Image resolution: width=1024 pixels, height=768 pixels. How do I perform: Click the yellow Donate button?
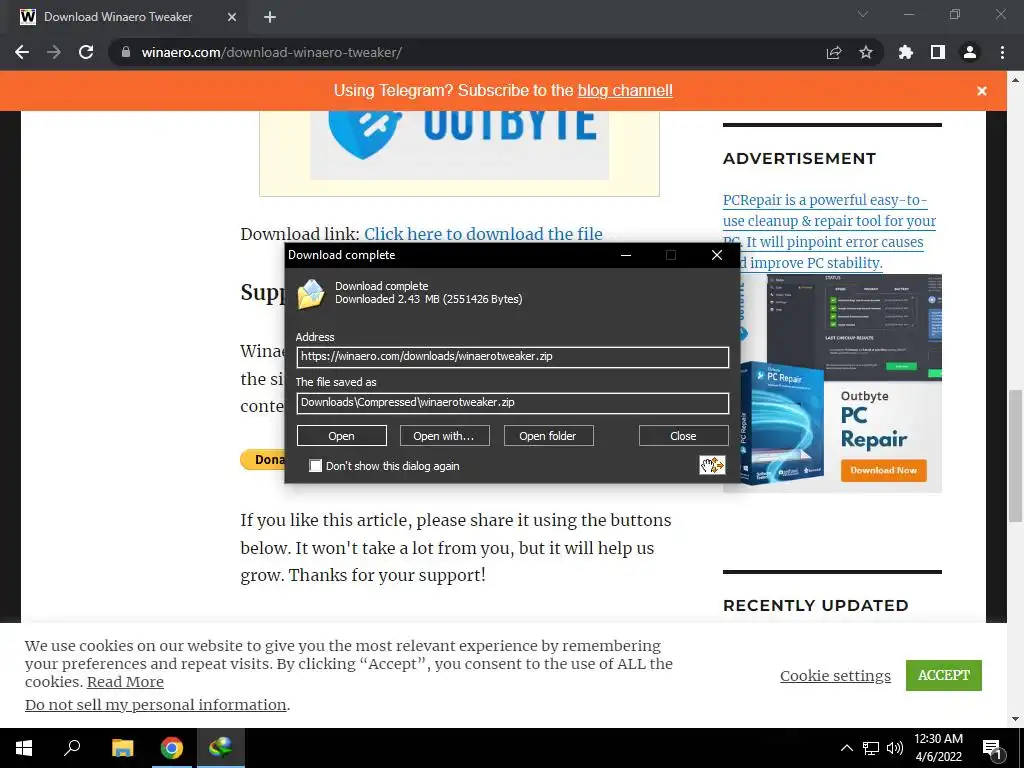click(x=263, y=460)
